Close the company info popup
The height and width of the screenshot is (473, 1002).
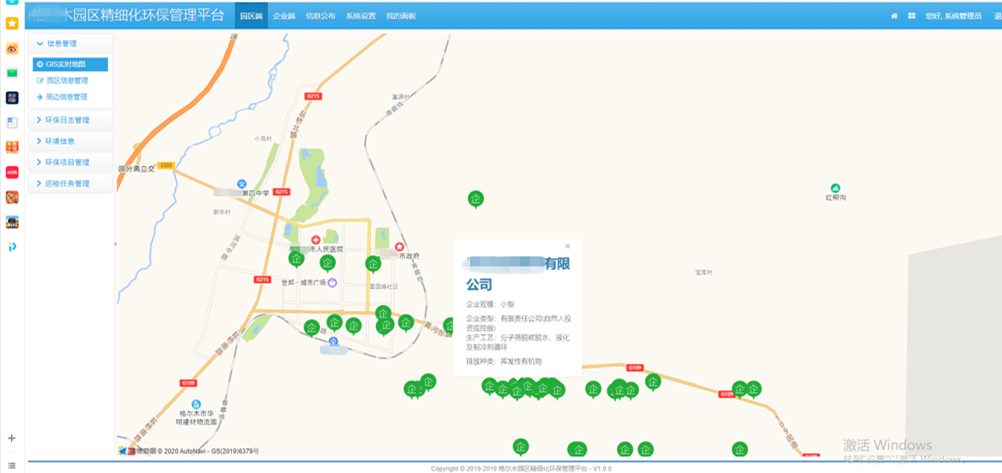pyautogui.click(x=567, y=245)
